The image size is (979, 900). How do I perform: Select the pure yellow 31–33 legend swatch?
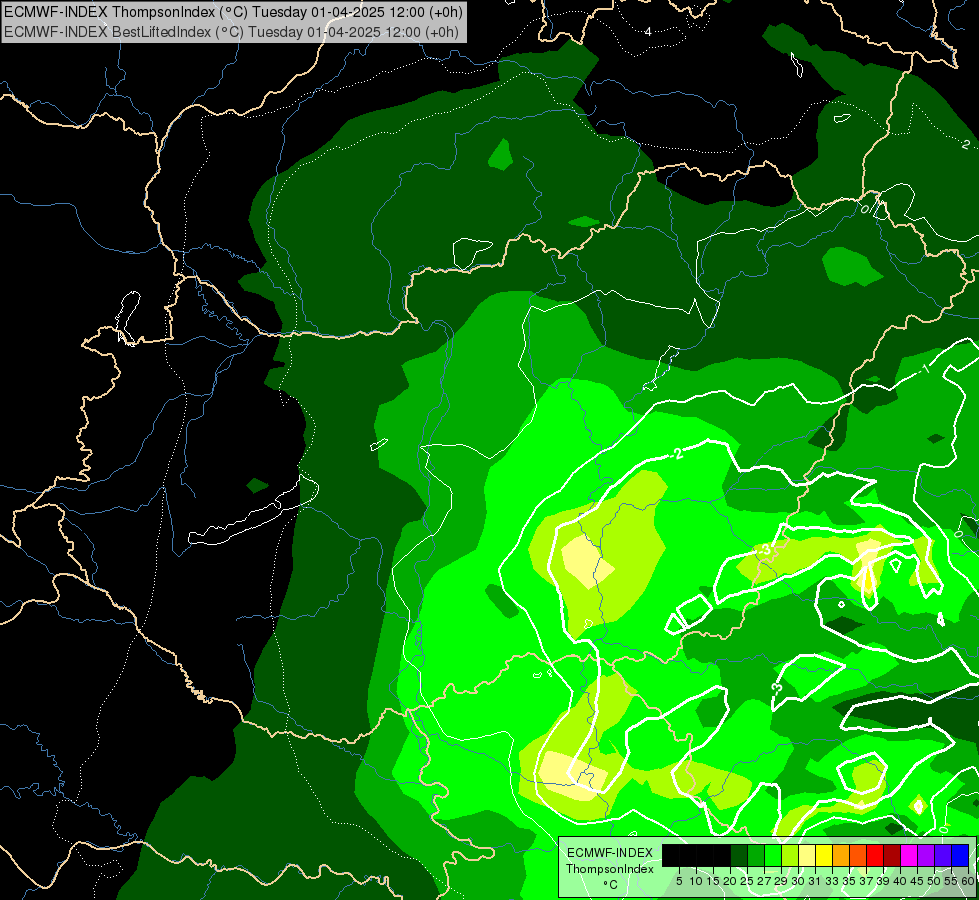click(x=824, y=855)
